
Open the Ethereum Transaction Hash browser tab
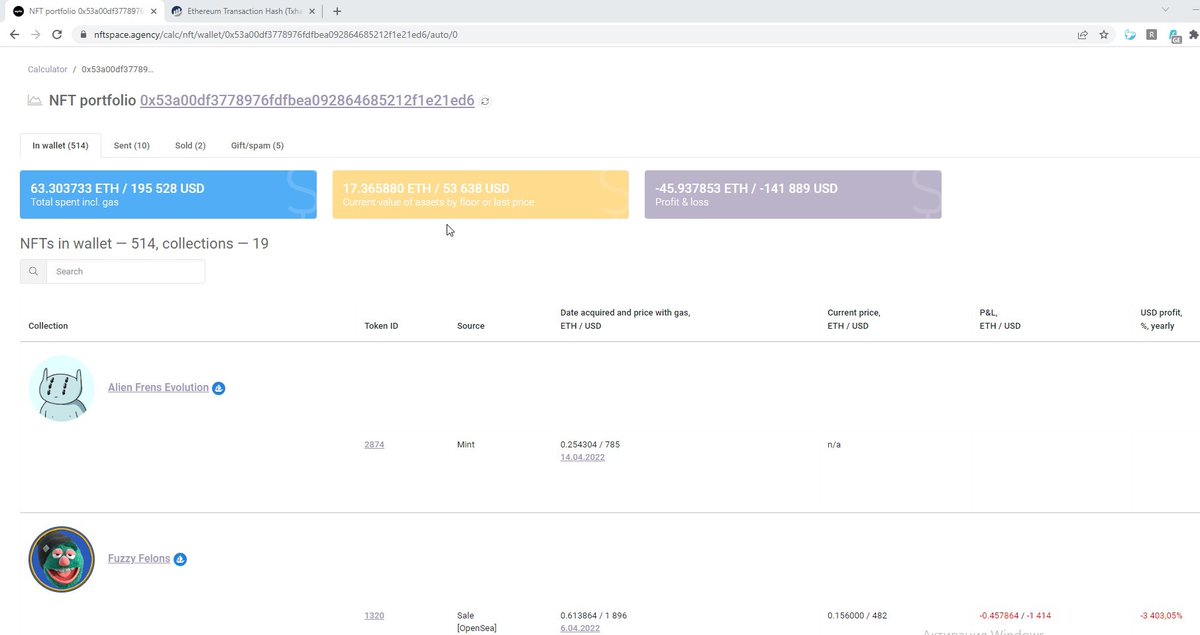tap(240, 12)
